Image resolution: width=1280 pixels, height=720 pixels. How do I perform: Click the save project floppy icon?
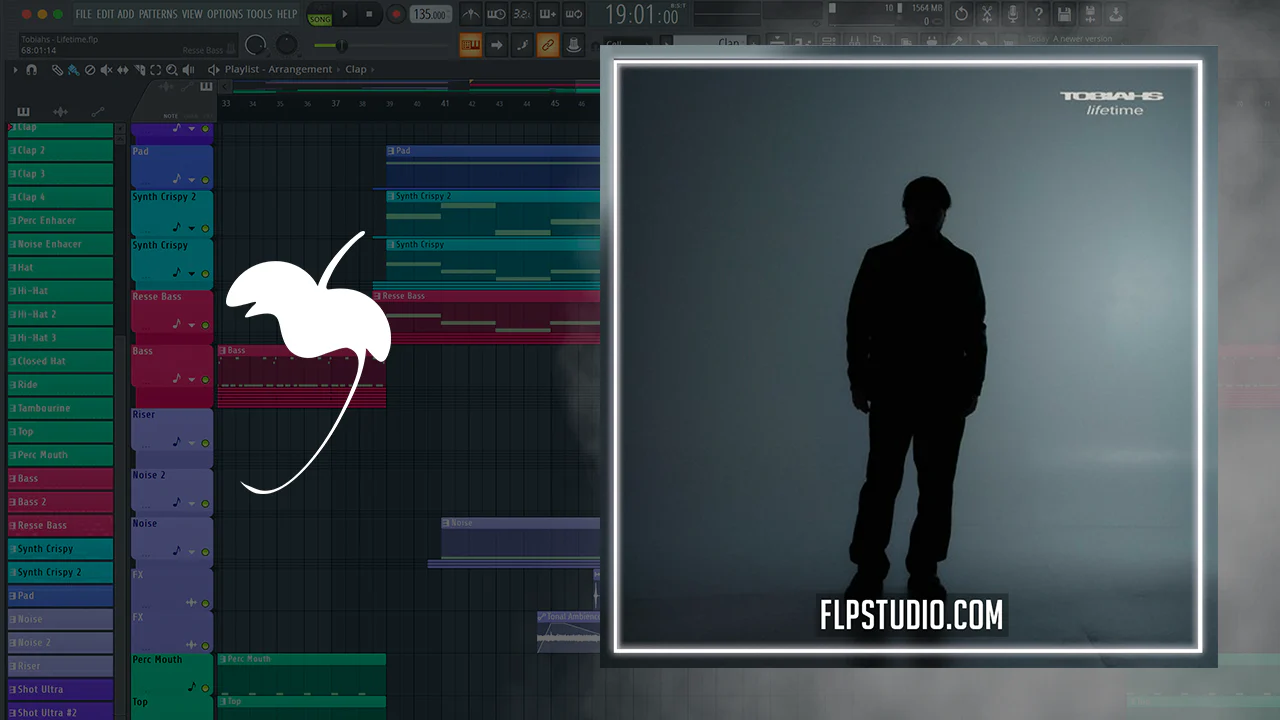pos(1065,15)
